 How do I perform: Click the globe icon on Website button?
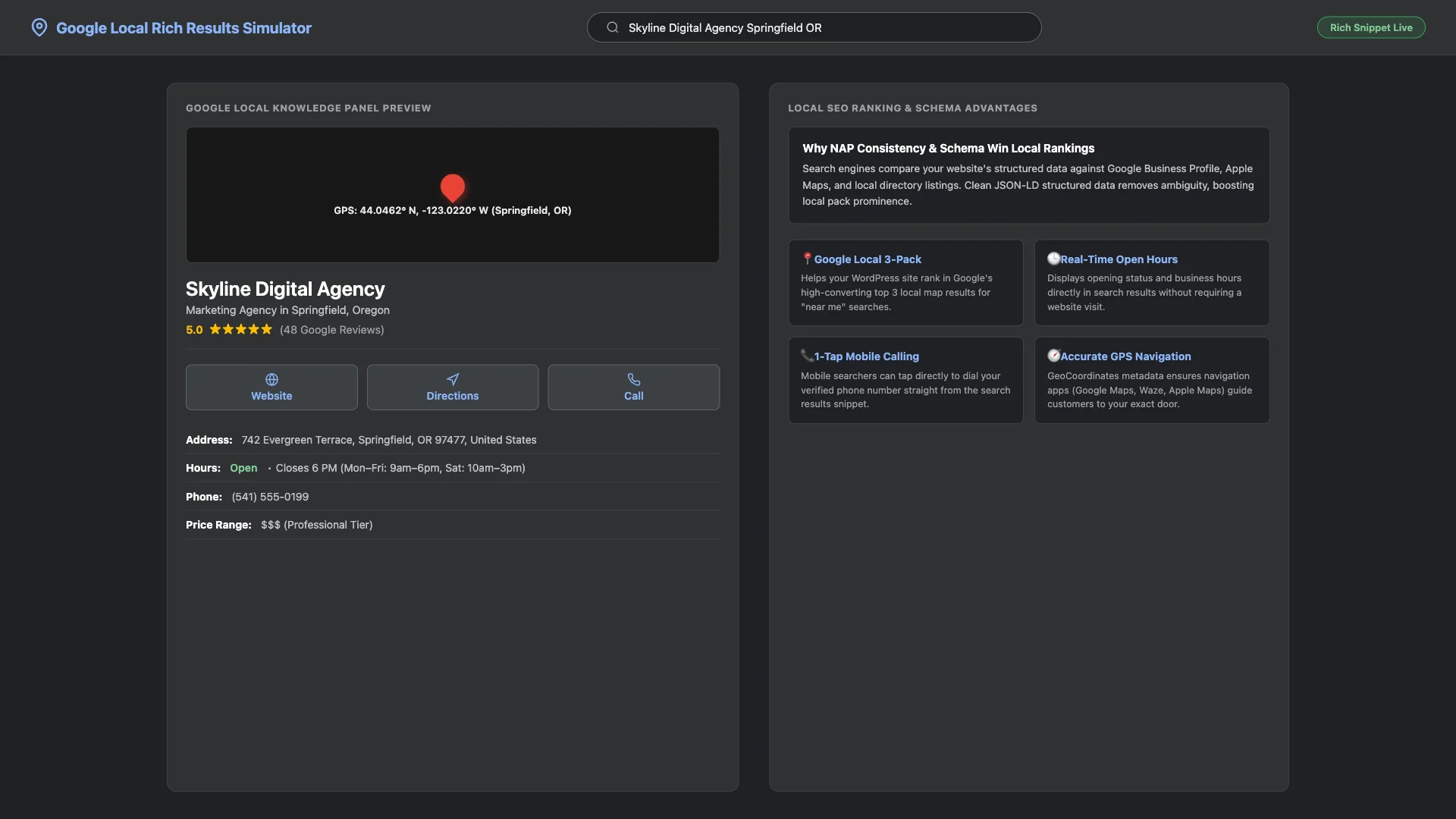(x=271, y=379)
